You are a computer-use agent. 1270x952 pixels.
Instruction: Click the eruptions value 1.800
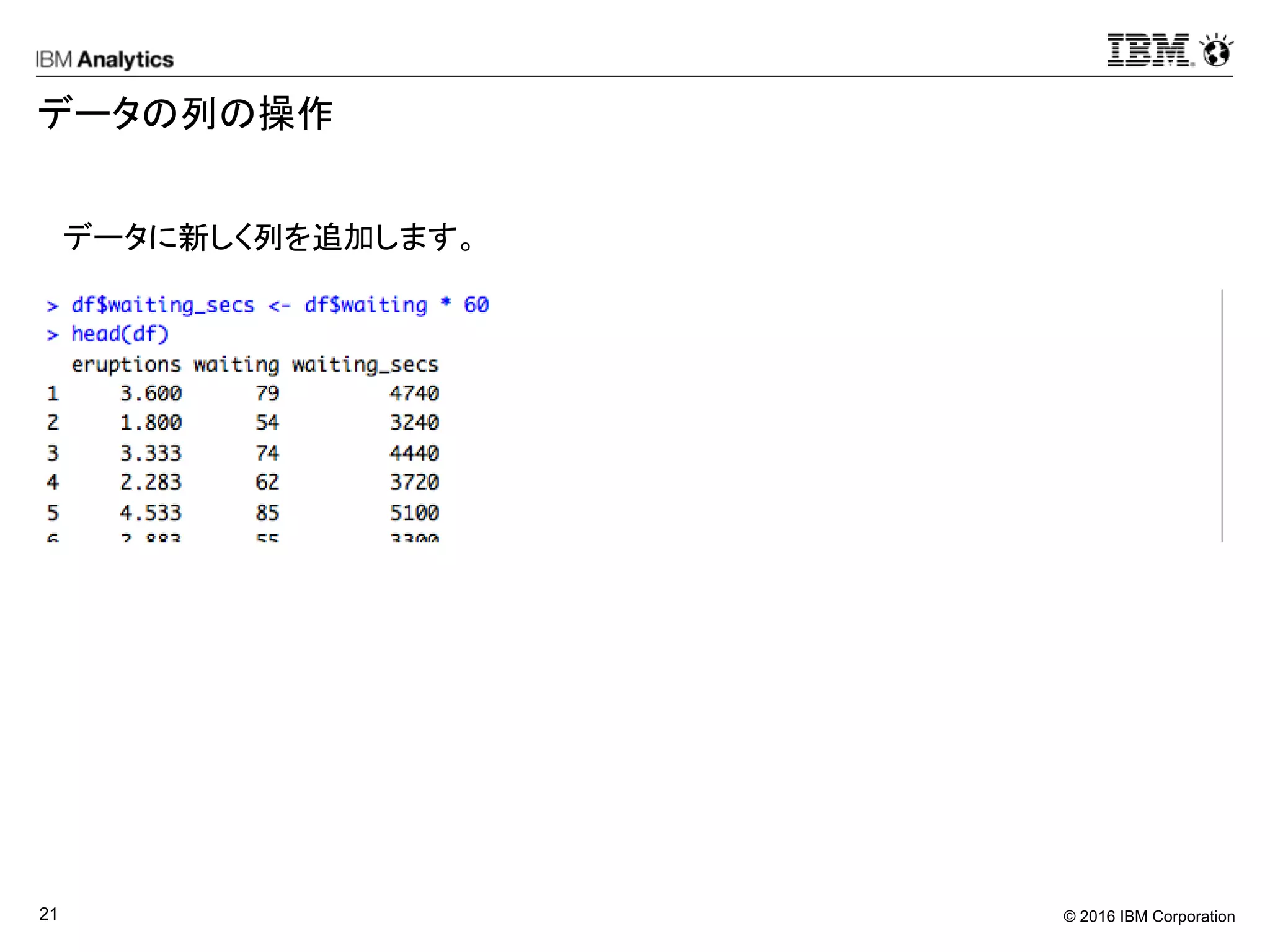point(151,423)
